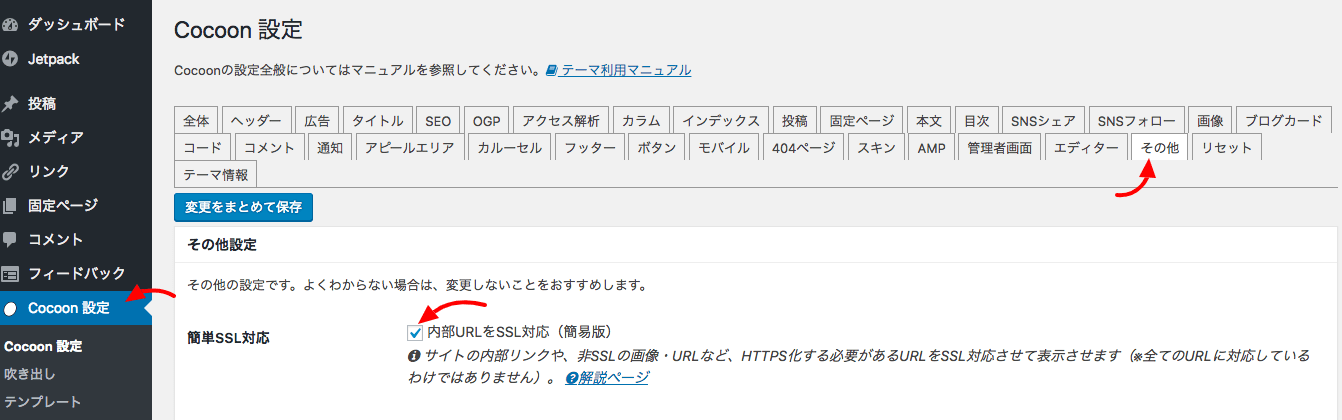
Task: Switch to カラム tab
Action: point(641,120)
